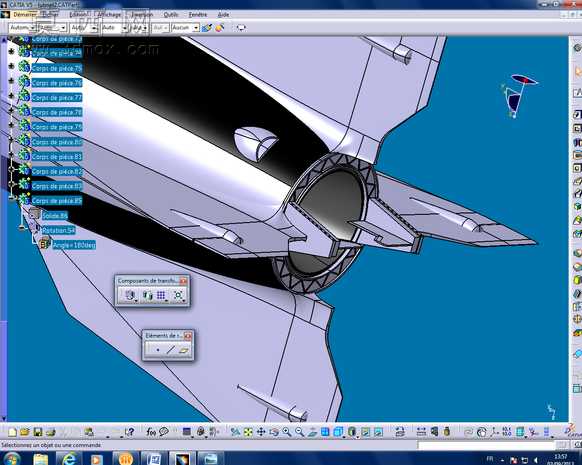Open Internet Explorer from taskbar
The height and width of the screenshot is (465, 582).
(69, 459)
